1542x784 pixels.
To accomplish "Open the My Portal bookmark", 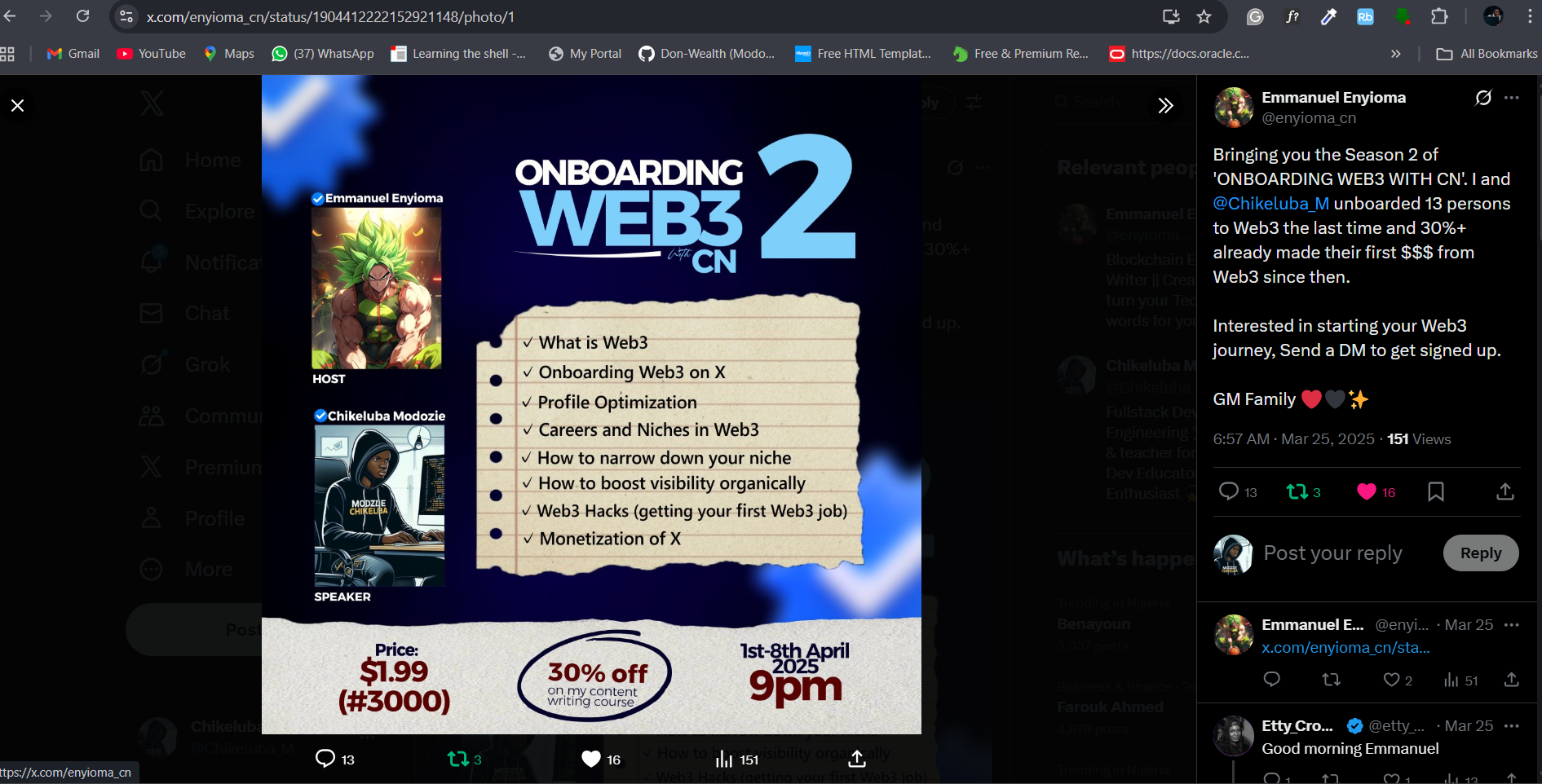I will [585, 54].
